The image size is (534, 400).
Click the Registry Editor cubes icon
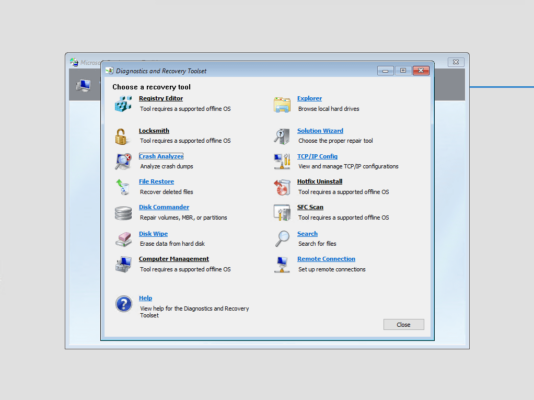(123, 104)
